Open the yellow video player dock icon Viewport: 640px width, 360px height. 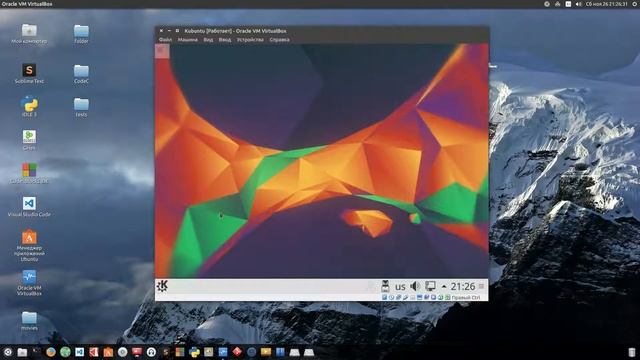pyautogui.click(x=266, y=352)
